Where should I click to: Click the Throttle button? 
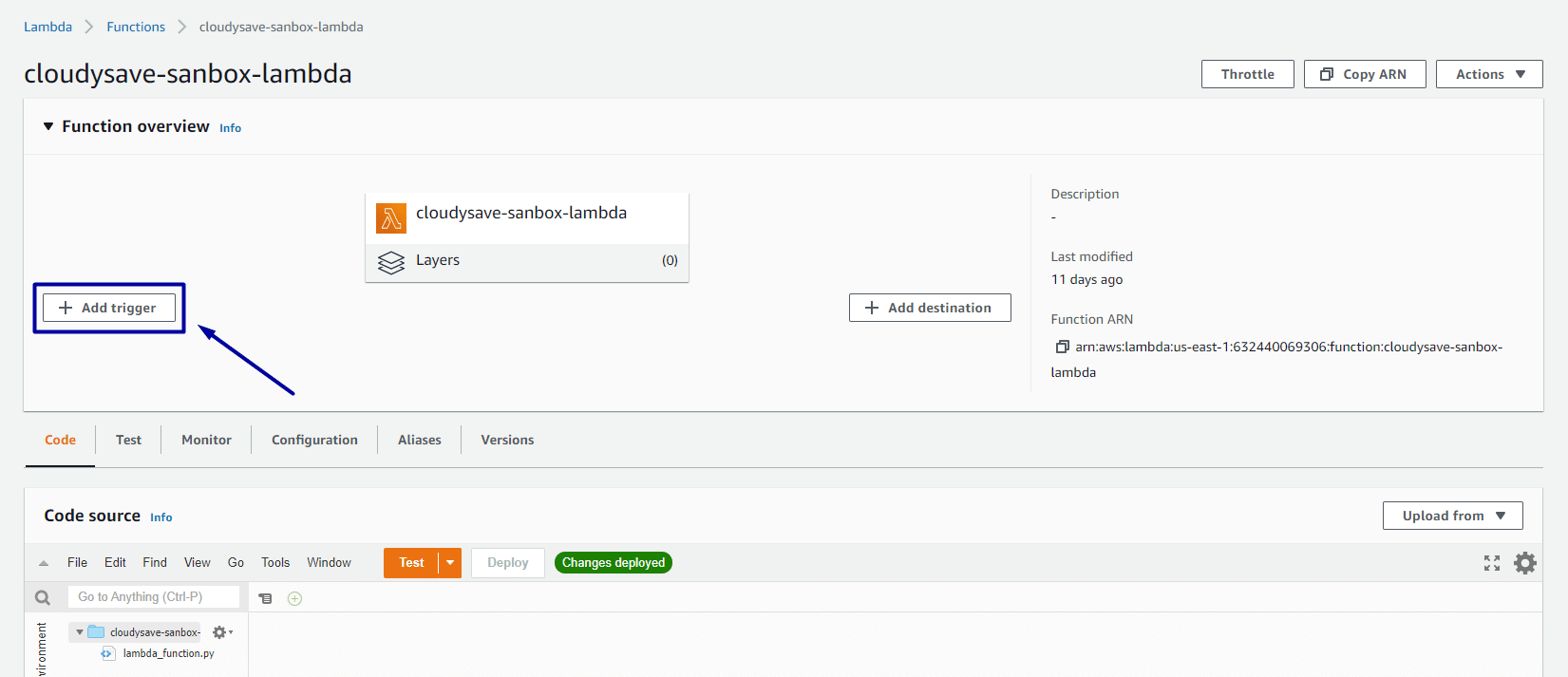1248,74
